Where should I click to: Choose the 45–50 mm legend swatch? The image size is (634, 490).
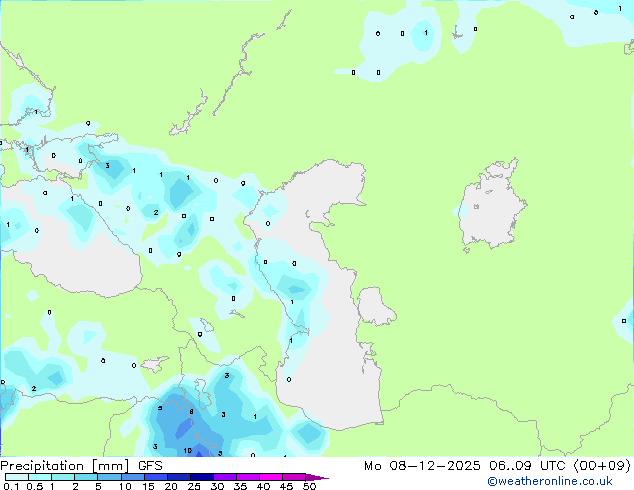[294, 477]
